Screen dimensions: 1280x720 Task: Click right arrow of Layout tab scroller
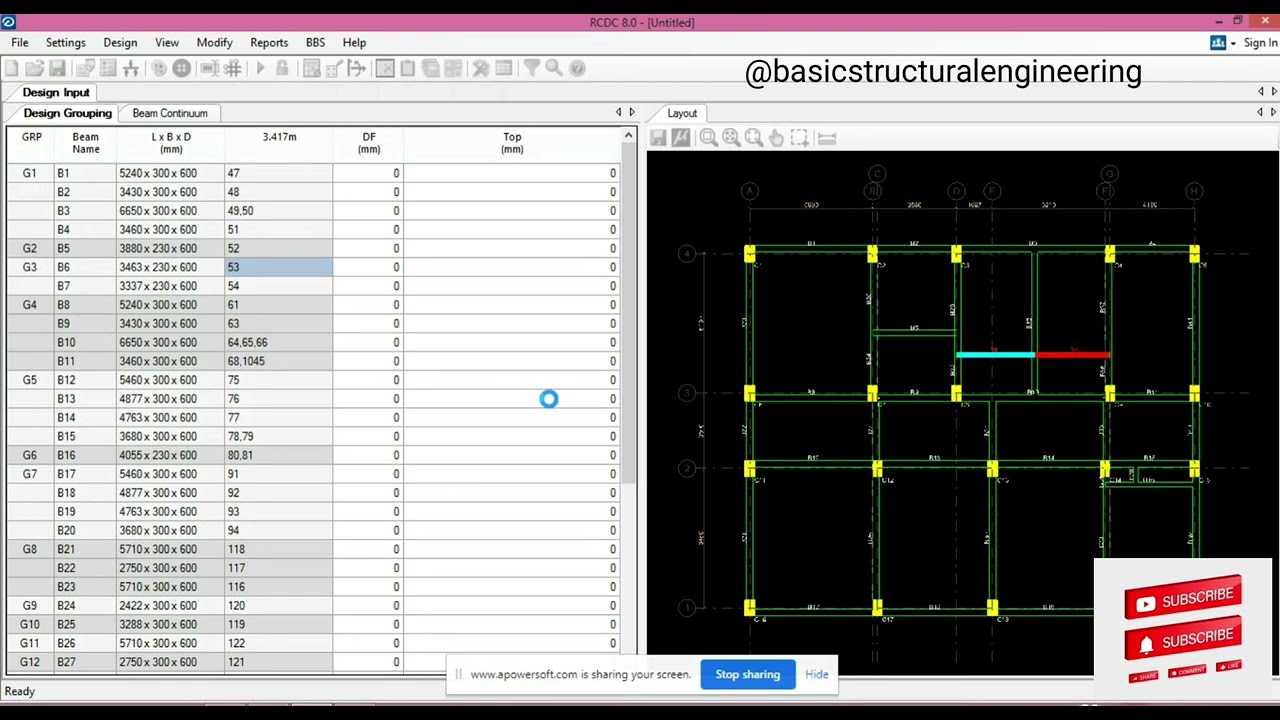pos(1273,113)
